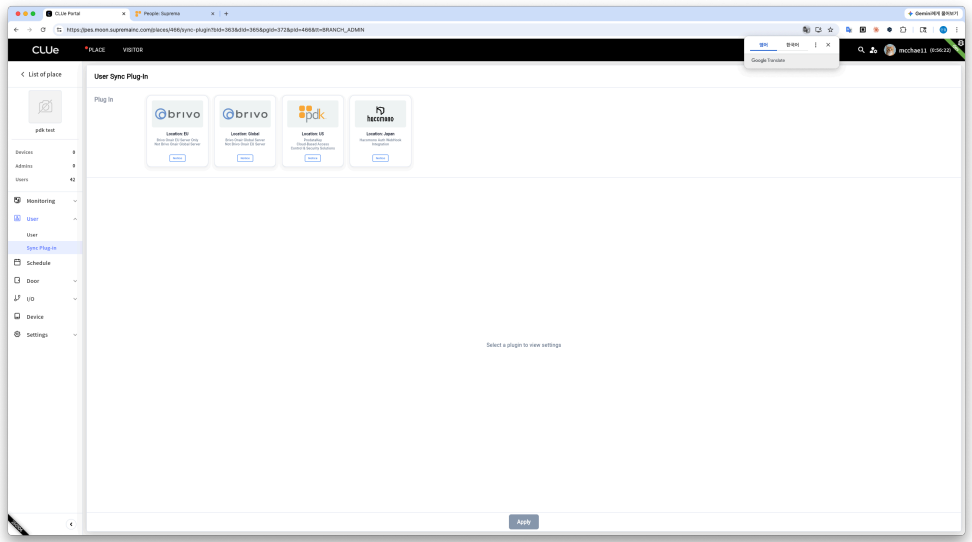Reload the page with refresh icon
This screenshot has height=542, width=972.
[43, 30]
